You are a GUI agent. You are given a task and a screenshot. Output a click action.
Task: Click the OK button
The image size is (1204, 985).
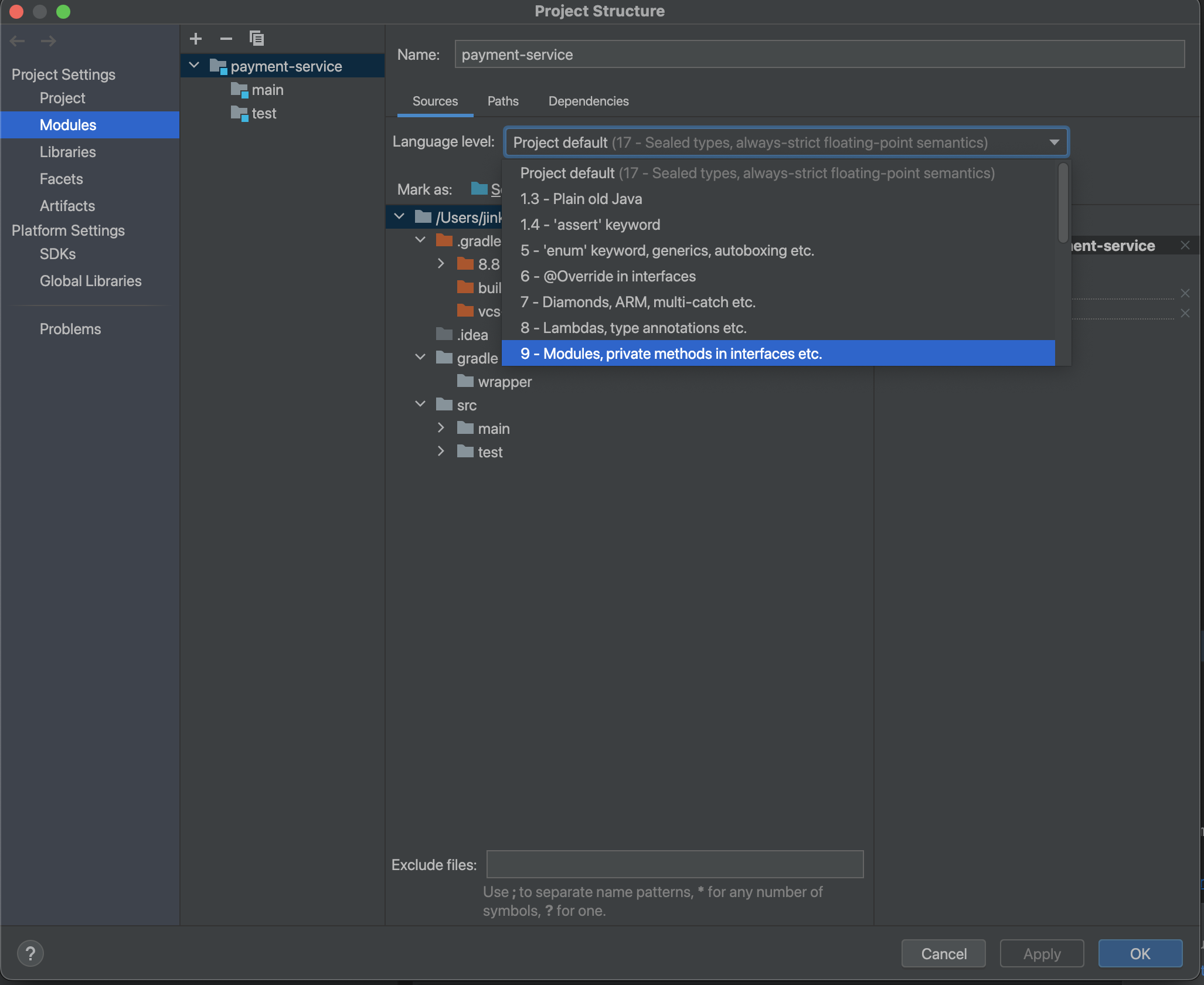tap(1140, 954)
